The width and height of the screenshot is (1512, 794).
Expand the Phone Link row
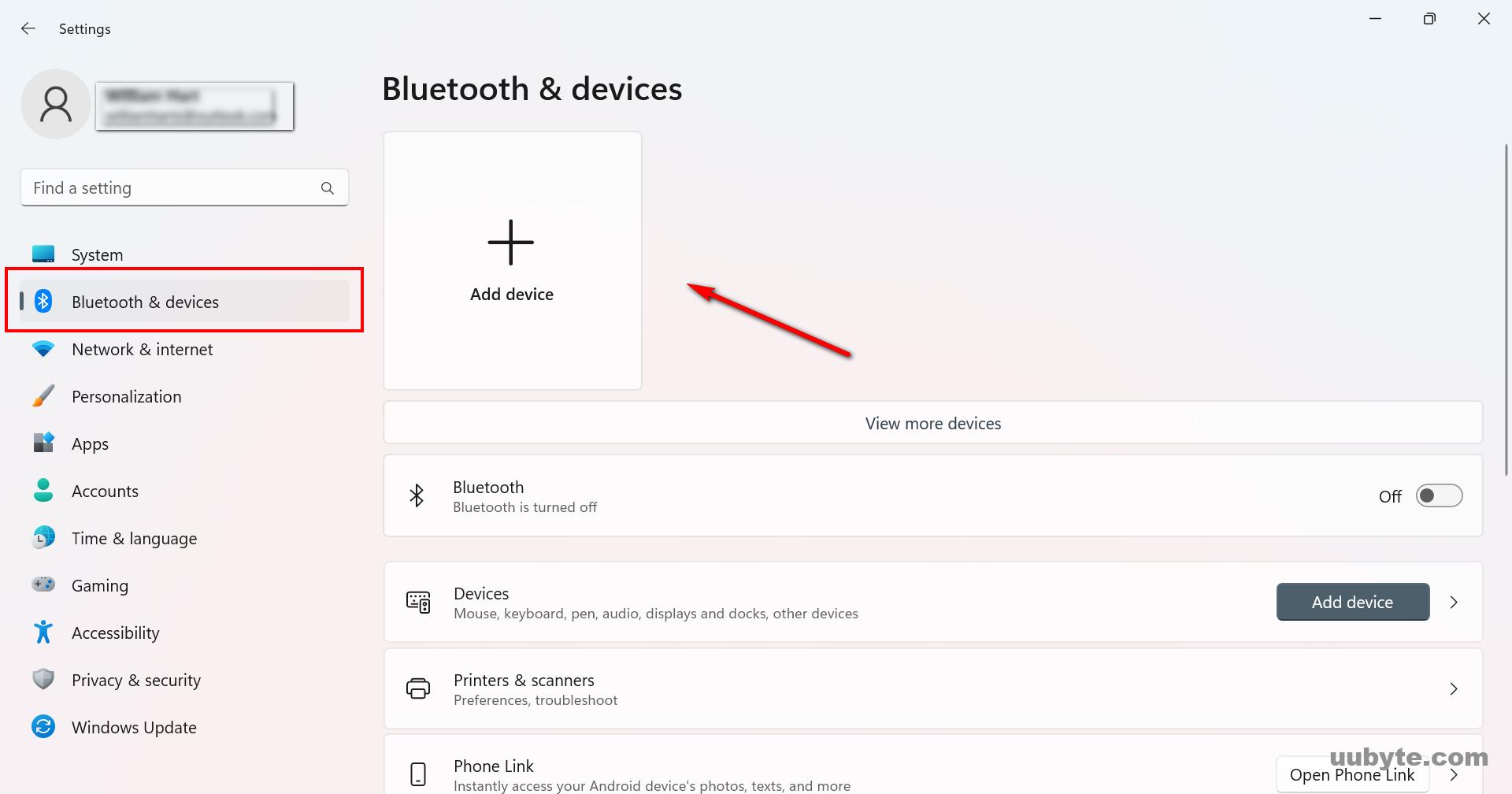pos(1454,774)
